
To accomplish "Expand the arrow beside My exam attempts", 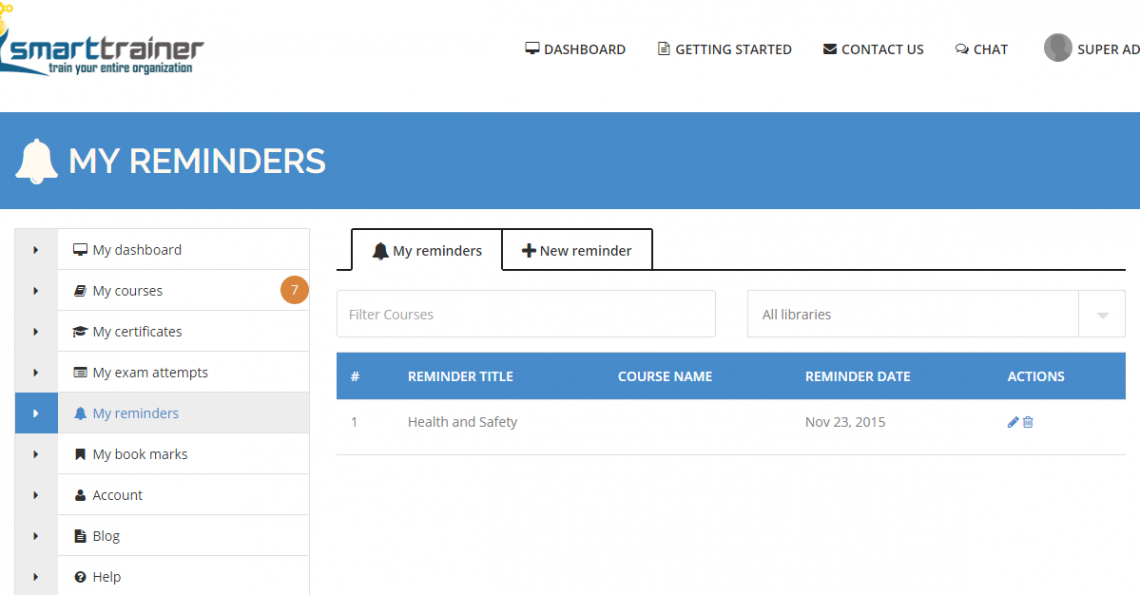I will (x=36, y=373).
